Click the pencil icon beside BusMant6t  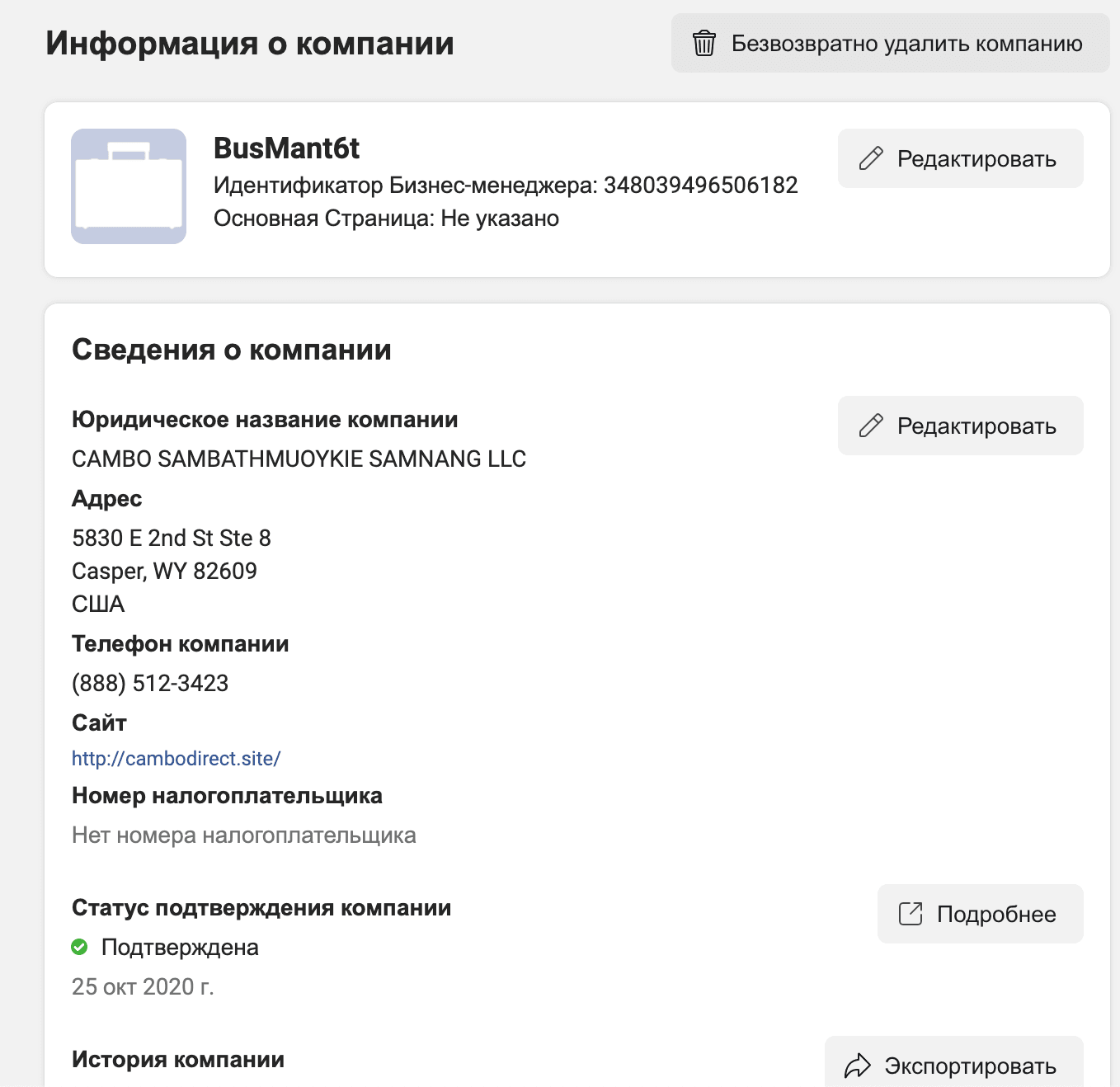pos(871,158)
